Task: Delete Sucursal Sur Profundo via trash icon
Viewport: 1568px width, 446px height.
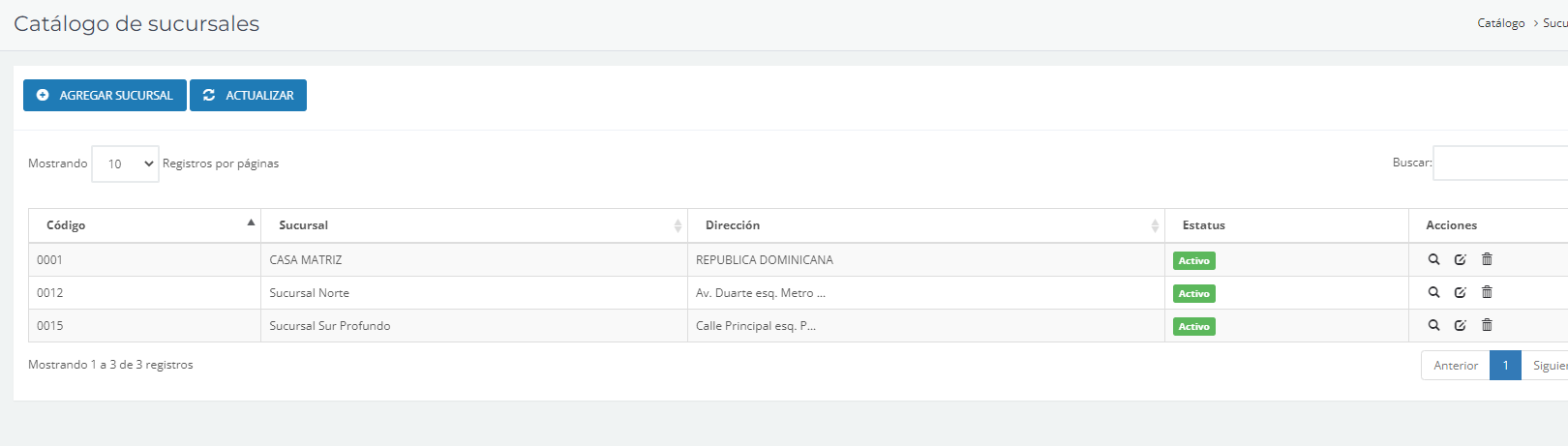Action: pyautogui.click(x=1488, y=325)
